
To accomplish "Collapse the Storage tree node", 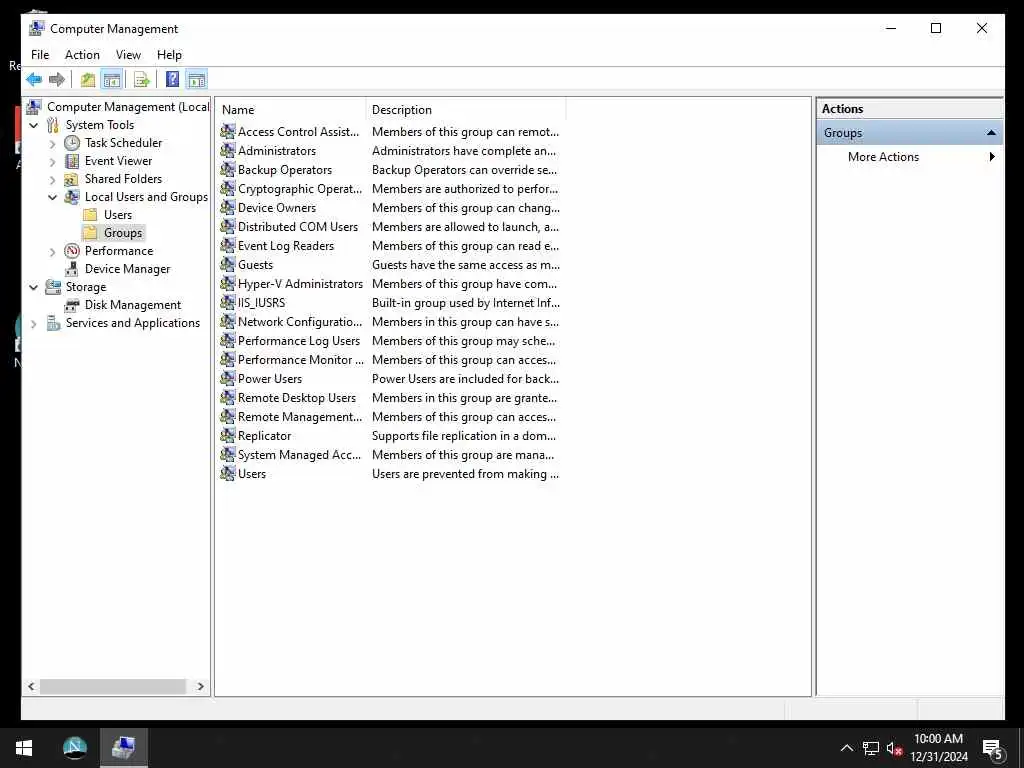I will click(x=34, y=287).
